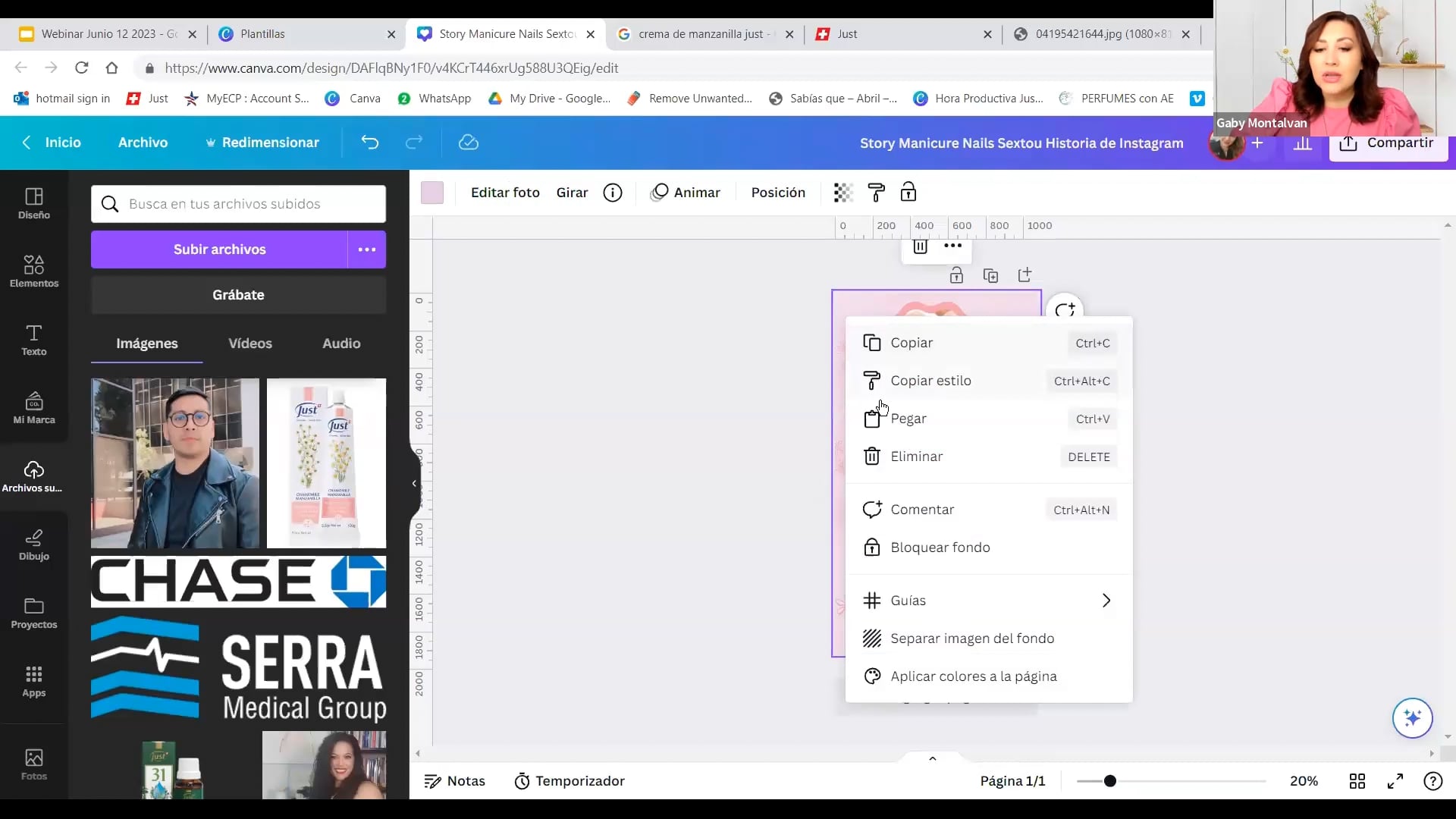This screenshot has height=819, width=1456.
Task: Open the Dibujo panel
Action: click(33, 544)
